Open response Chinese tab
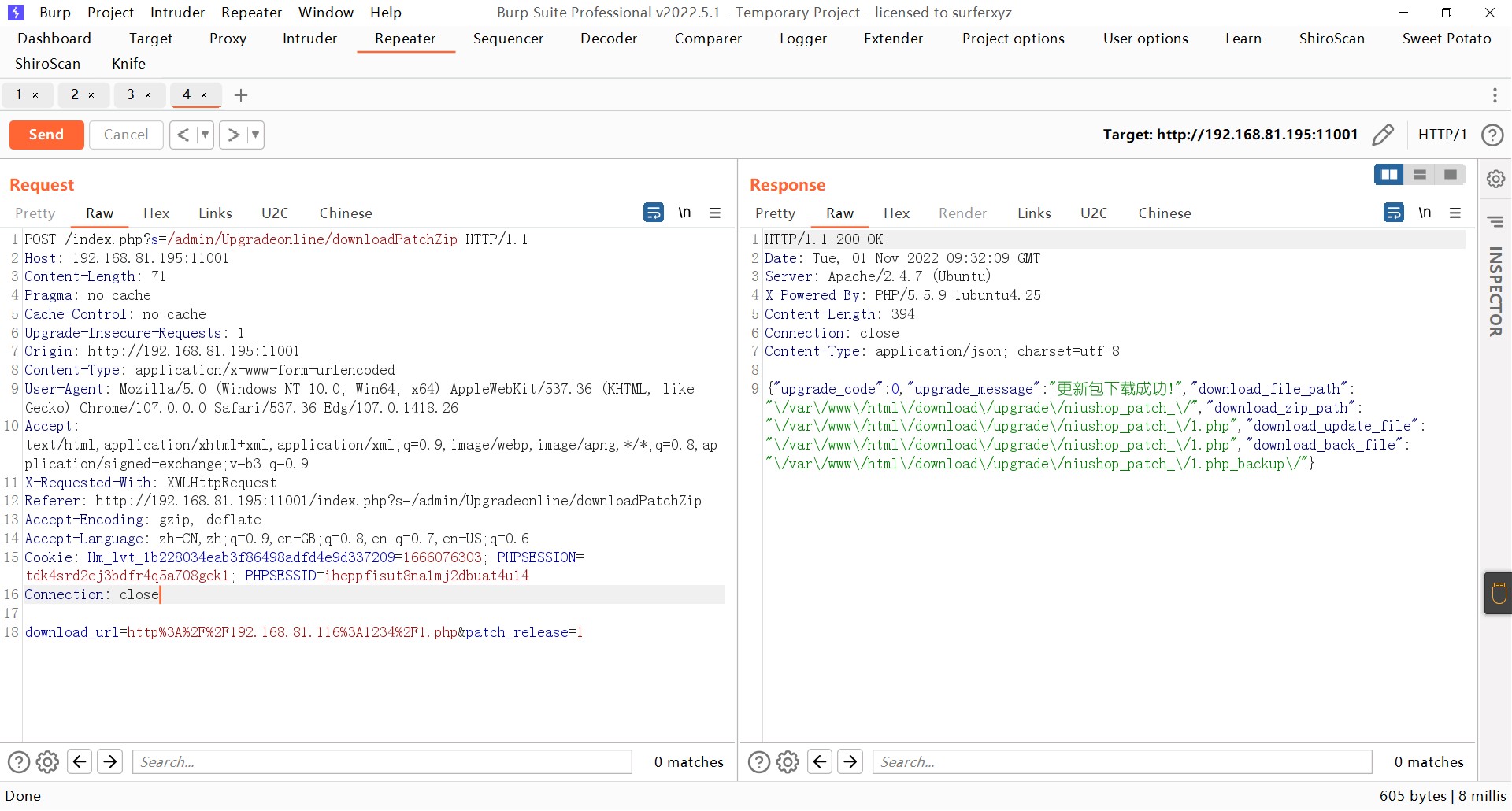Viewport: 1512px width, 811px height. point(1165,213)
